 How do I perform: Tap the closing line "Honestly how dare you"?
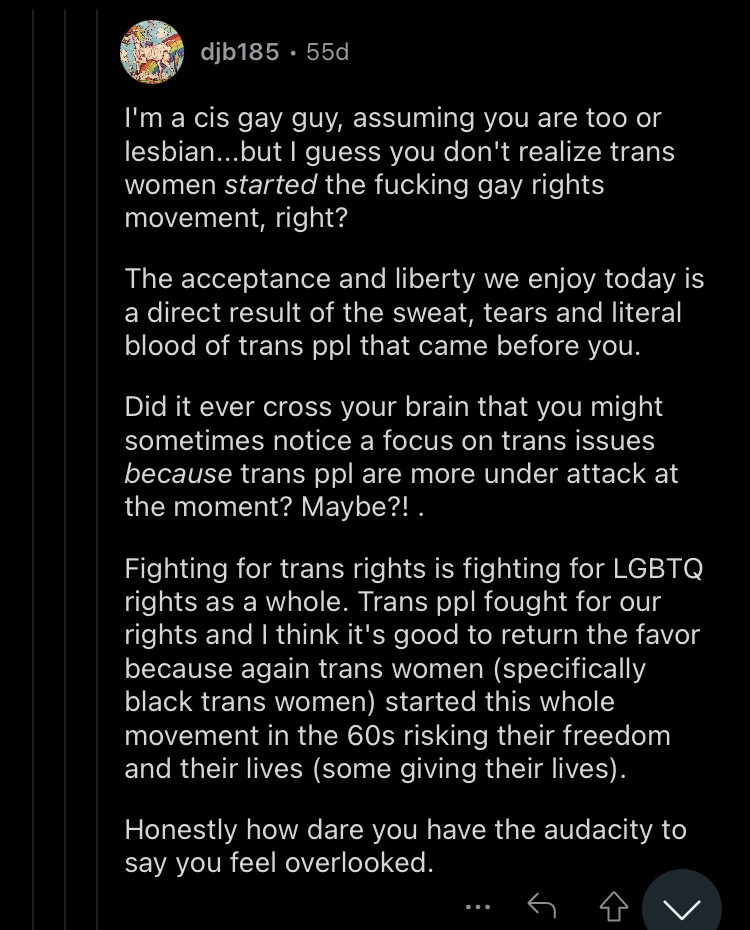(x=406, y=845)
